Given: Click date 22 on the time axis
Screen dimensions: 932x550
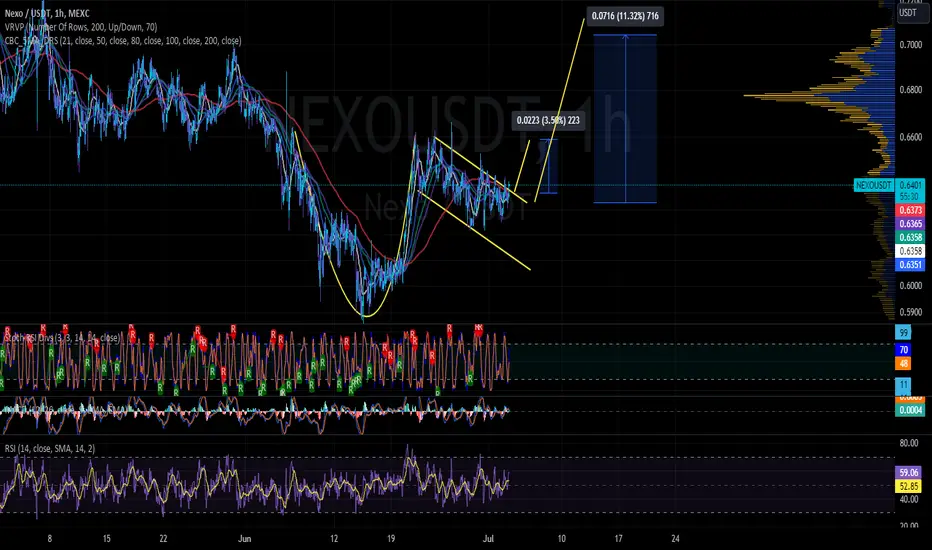Looking at the screenshot, I should [x=163, y=539].
